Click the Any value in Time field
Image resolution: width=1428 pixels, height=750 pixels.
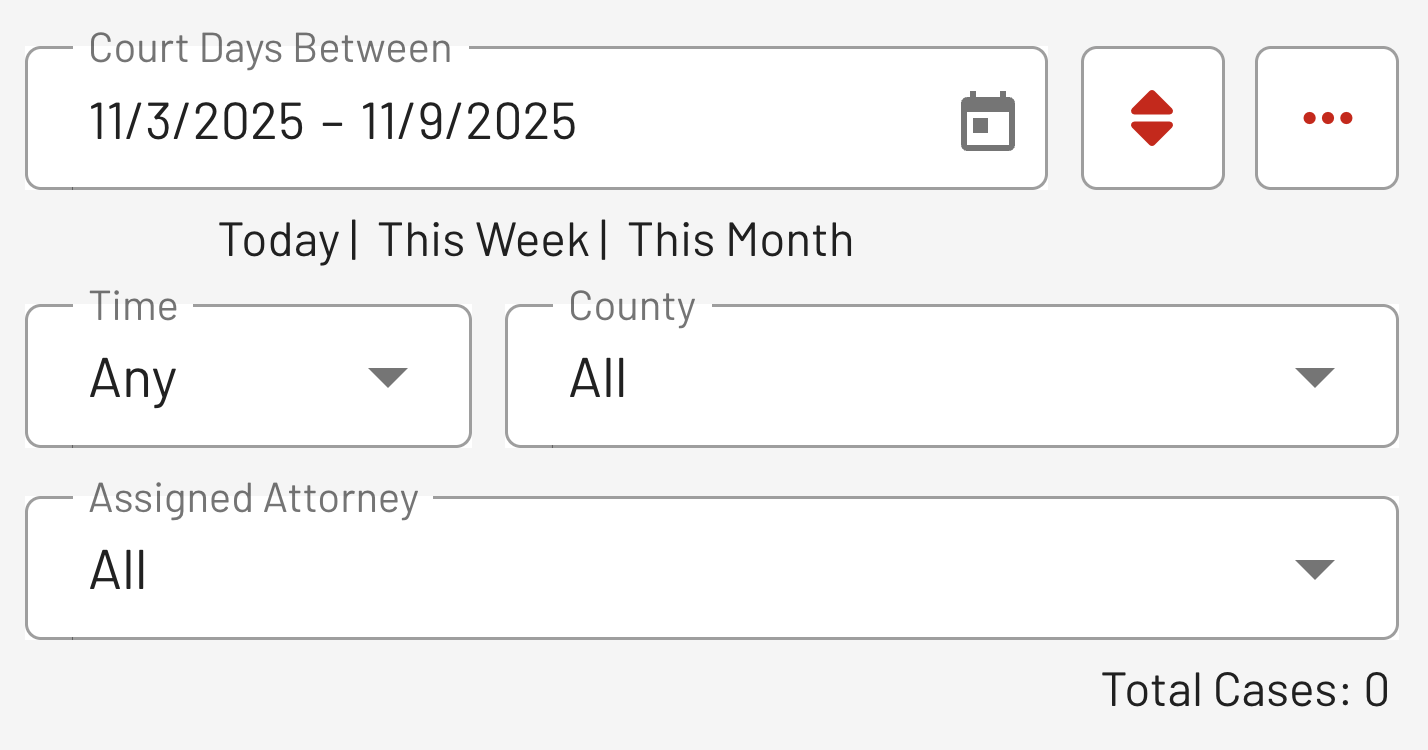[x=133, y=379]
